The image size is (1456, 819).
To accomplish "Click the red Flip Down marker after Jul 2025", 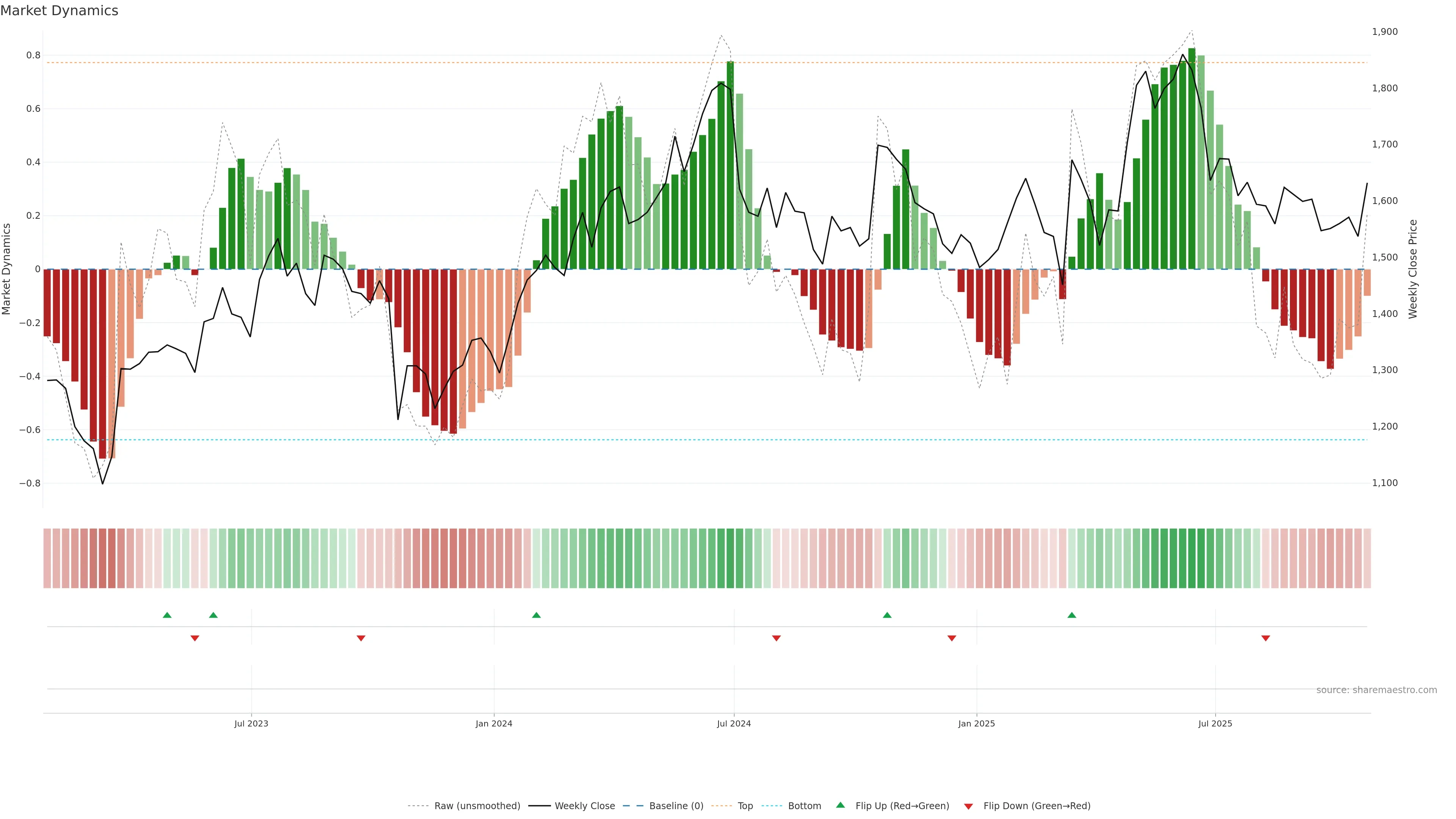I will click(x=1266, y=638).
